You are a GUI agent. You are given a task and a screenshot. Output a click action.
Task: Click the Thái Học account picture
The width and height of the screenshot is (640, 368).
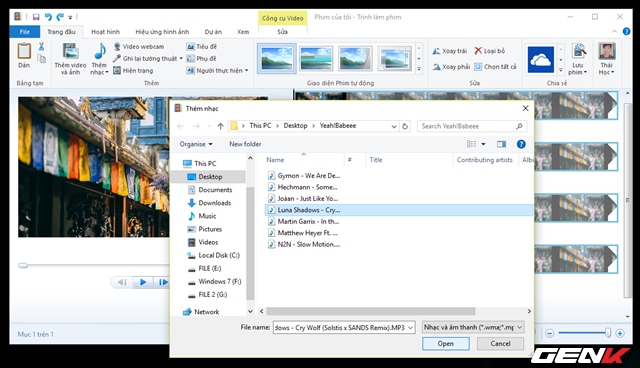tap(607, 51)
